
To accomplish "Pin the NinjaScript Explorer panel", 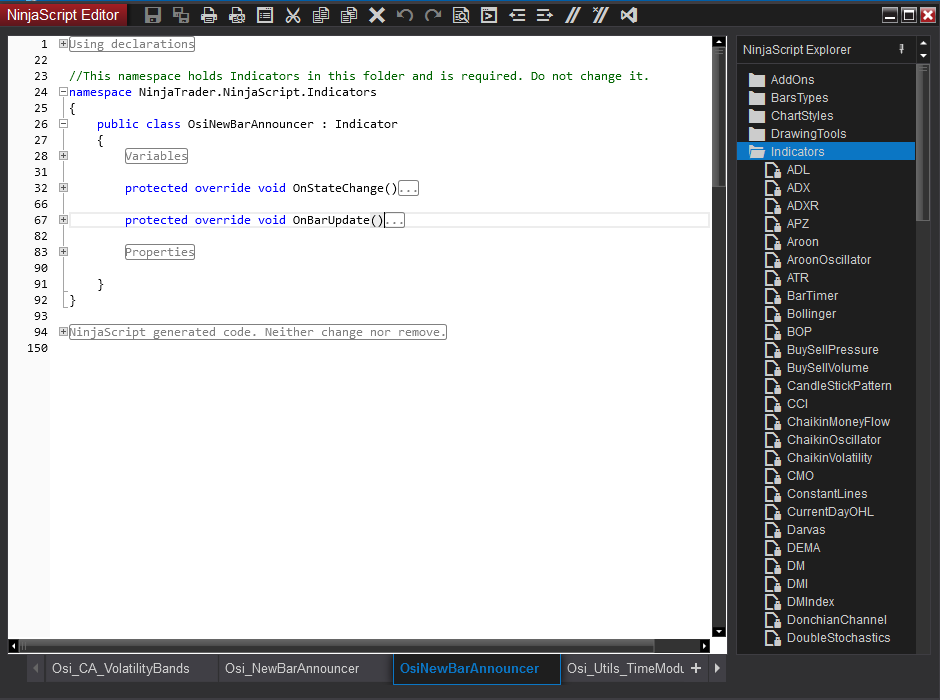I will (901, 49).
